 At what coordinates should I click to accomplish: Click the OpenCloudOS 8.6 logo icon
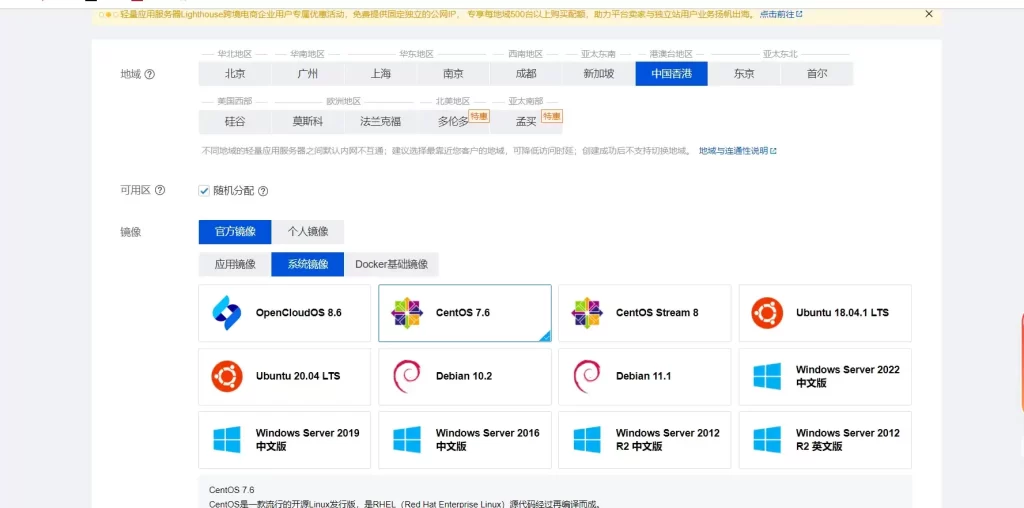click(227, 313)
